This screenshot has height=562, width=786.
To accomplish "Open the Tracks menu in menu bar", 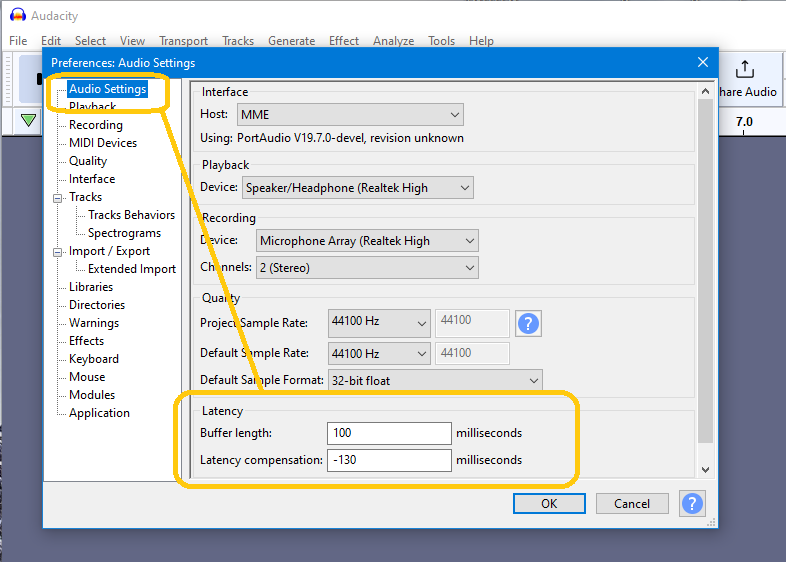I will pyautogui.click(x=238, y=41).
